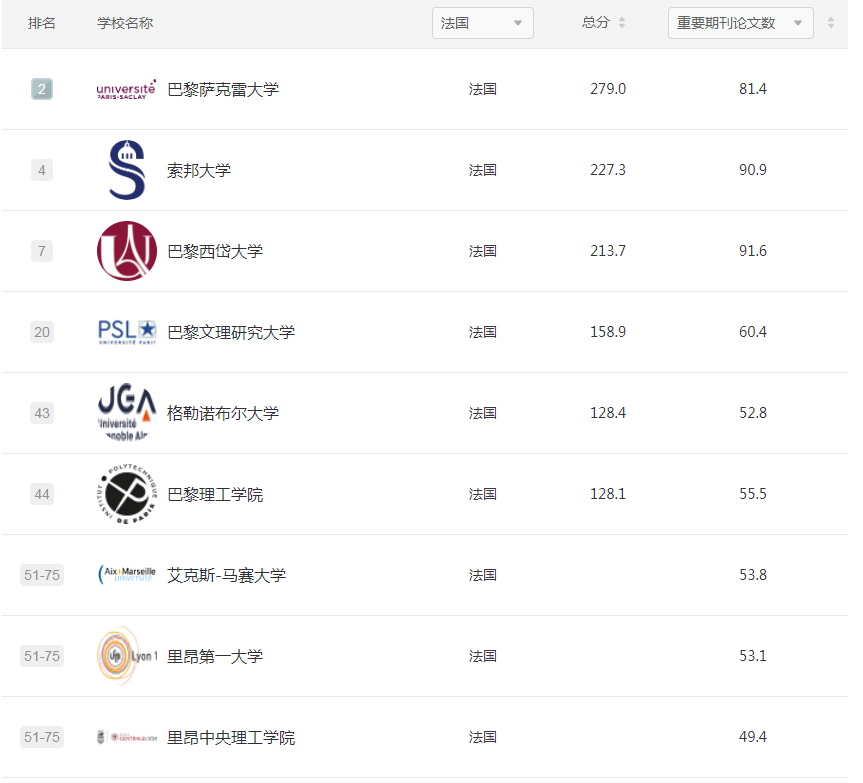Image resolution: width=863 pixels, height=783 pixels.
Task: Open the 重要期刊论文数 indicator dropdown
Action: coord(740,22)
